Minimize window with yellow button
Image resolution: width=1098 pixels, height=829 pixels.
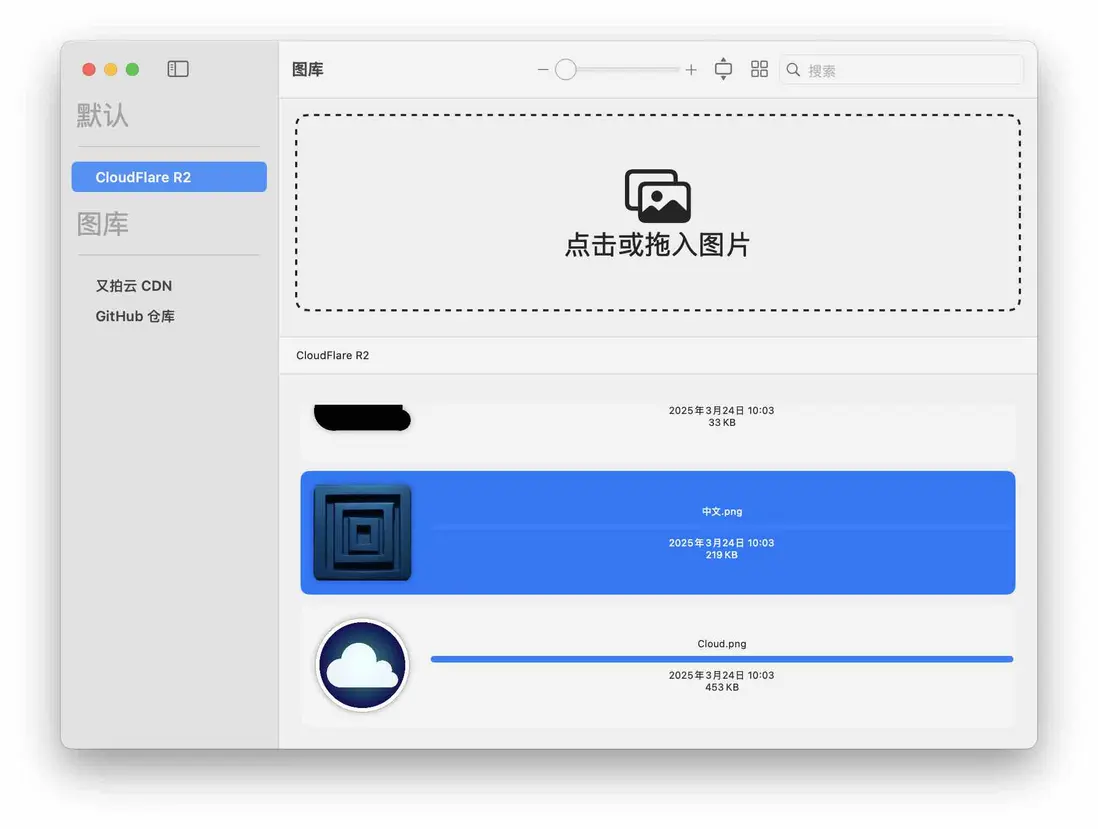tap(111, 69)
